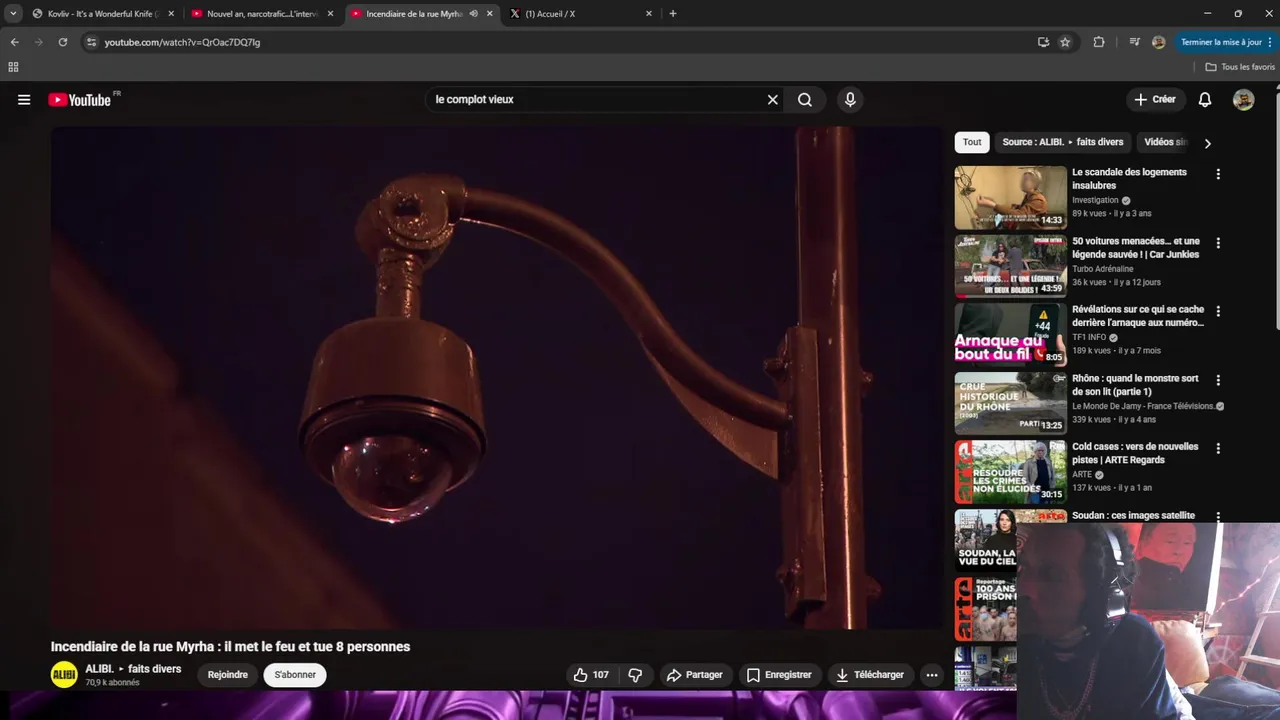Open the browser extensions puzzle icon
Viewport: 1280px width, 720px height.
pyautogui.click(x=1099, y=42)
